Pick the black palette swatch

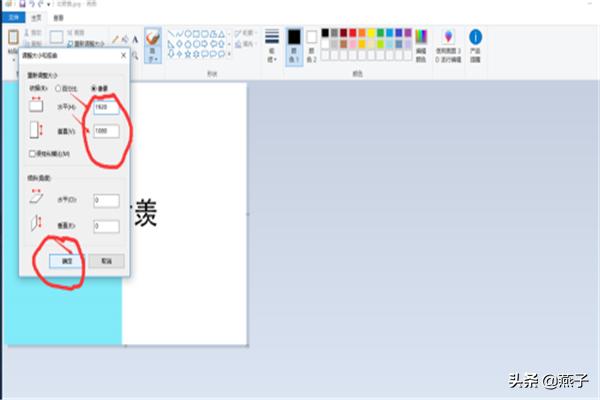(325, 33)
